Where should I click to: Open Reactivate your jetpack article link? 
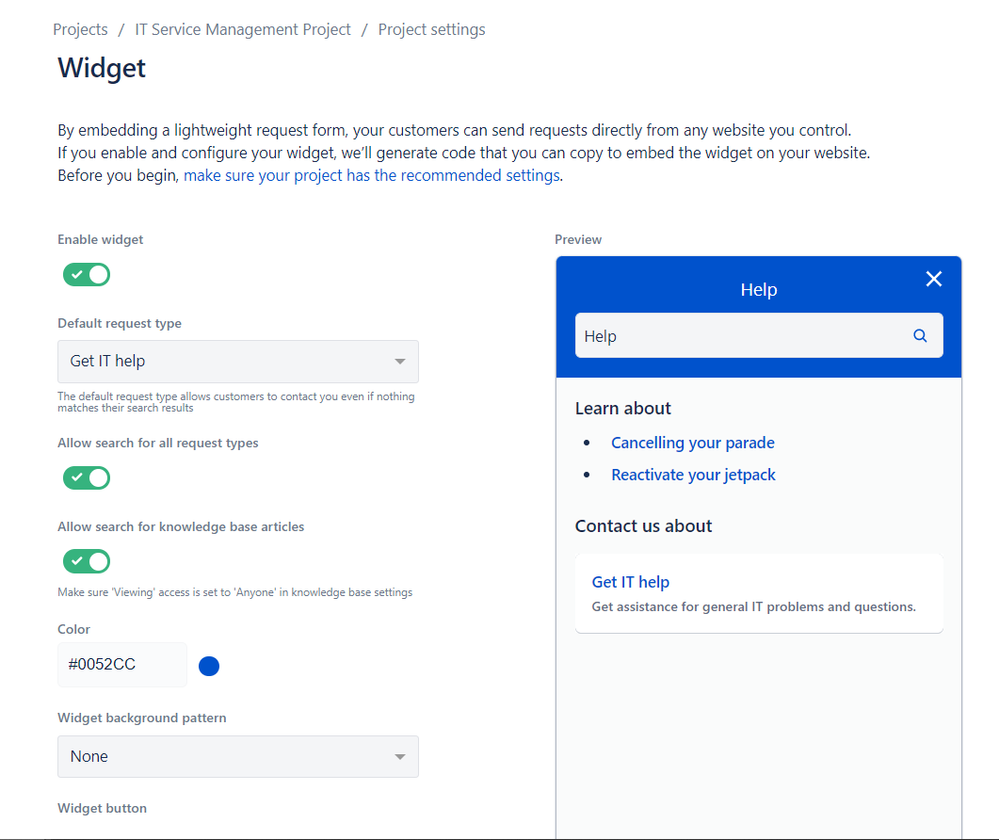point(693,475)
